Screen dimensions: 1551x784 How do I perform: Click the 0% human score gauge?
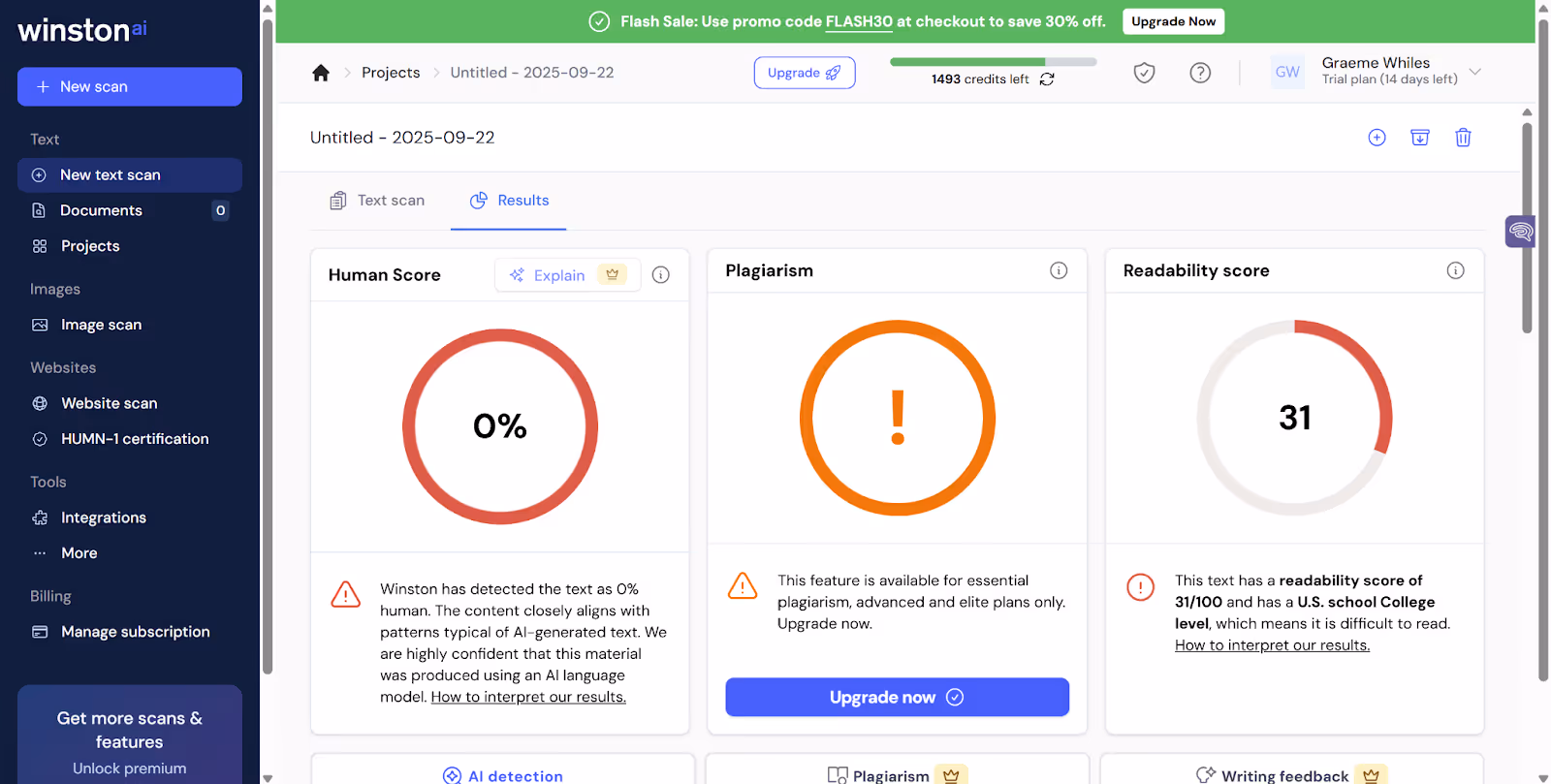tap(500, 426)
